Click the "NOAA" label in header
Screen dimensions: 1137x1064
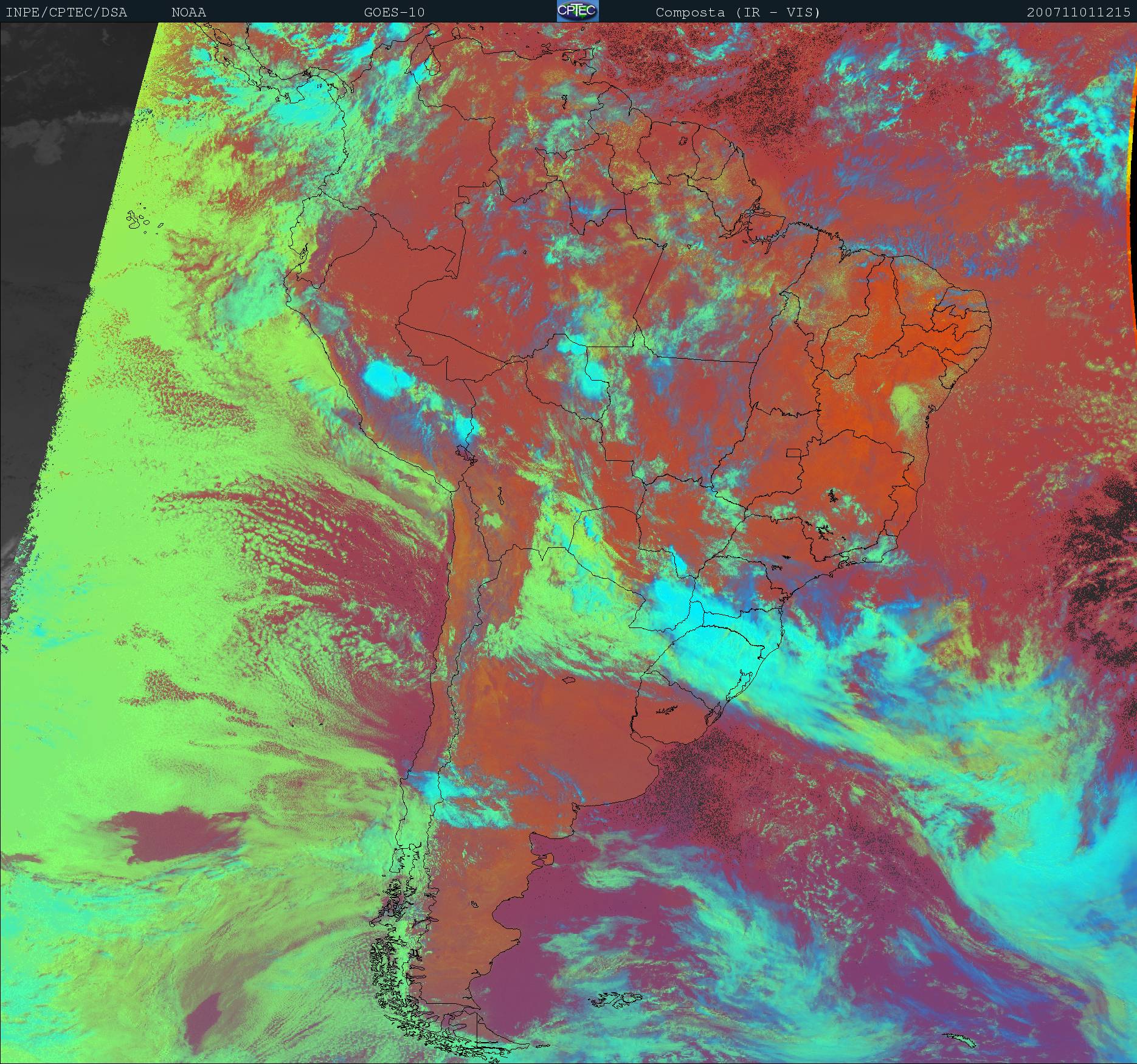(x=189, y=12)
